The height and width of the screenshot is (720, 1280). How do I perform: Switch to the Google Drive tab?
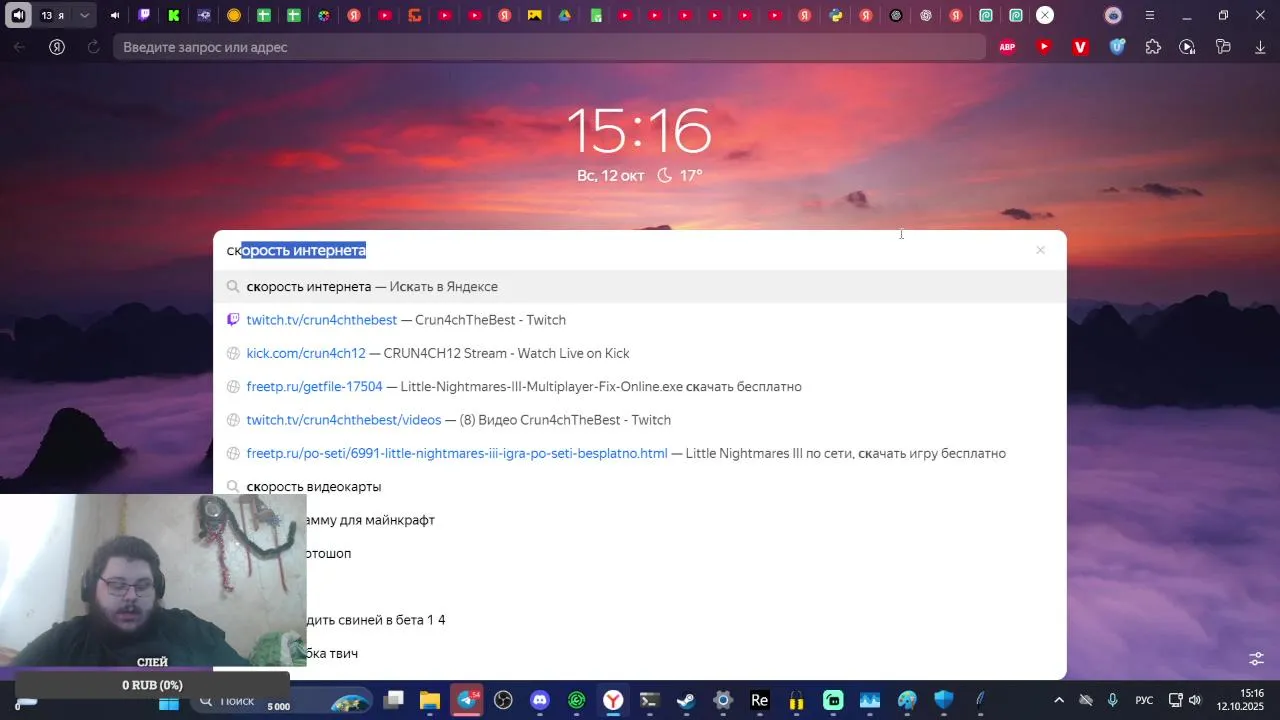coord(565,15)
